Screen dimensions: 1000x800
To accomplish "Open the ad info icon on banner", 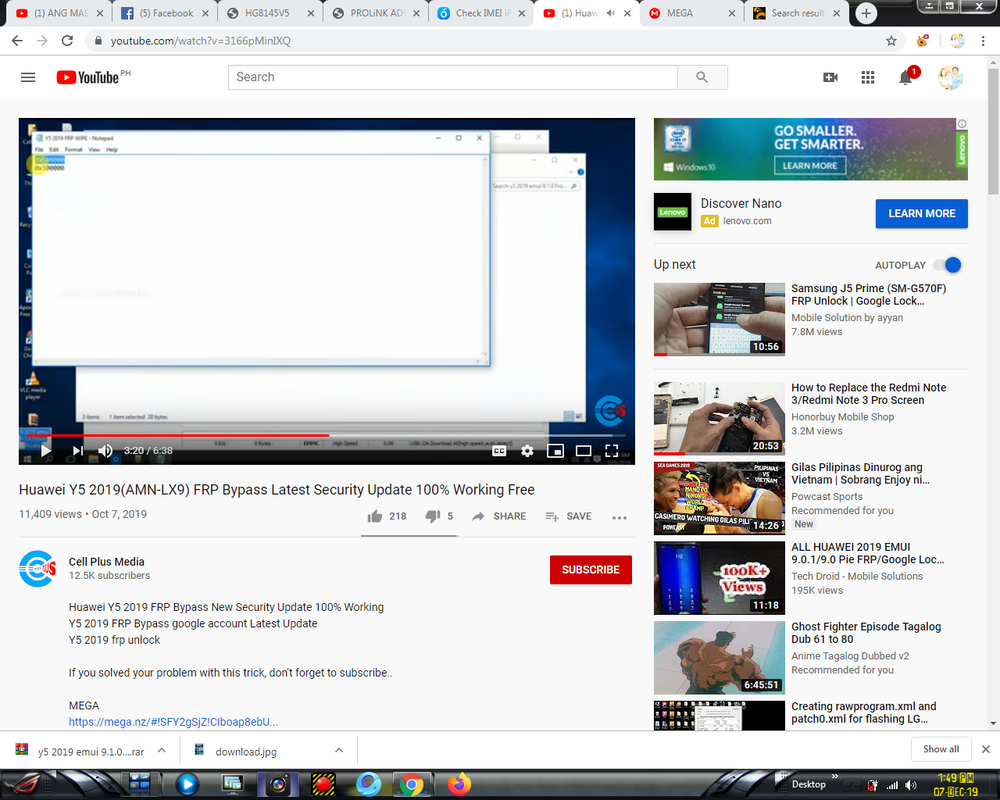I will pyautogui.click(x=962, y=124).
